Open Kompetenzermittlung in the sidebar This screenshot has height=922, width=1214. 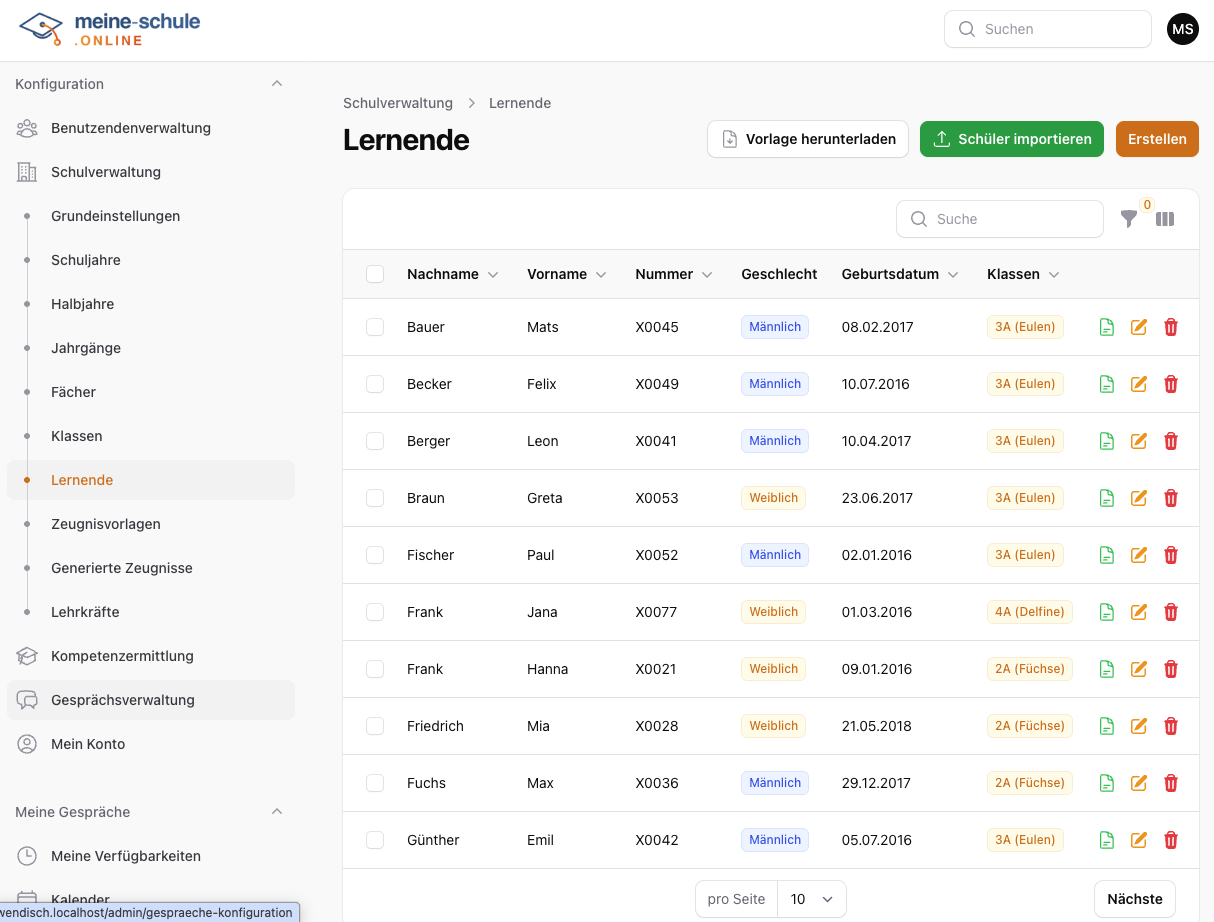pyautogui.click(x=122, y=656)
